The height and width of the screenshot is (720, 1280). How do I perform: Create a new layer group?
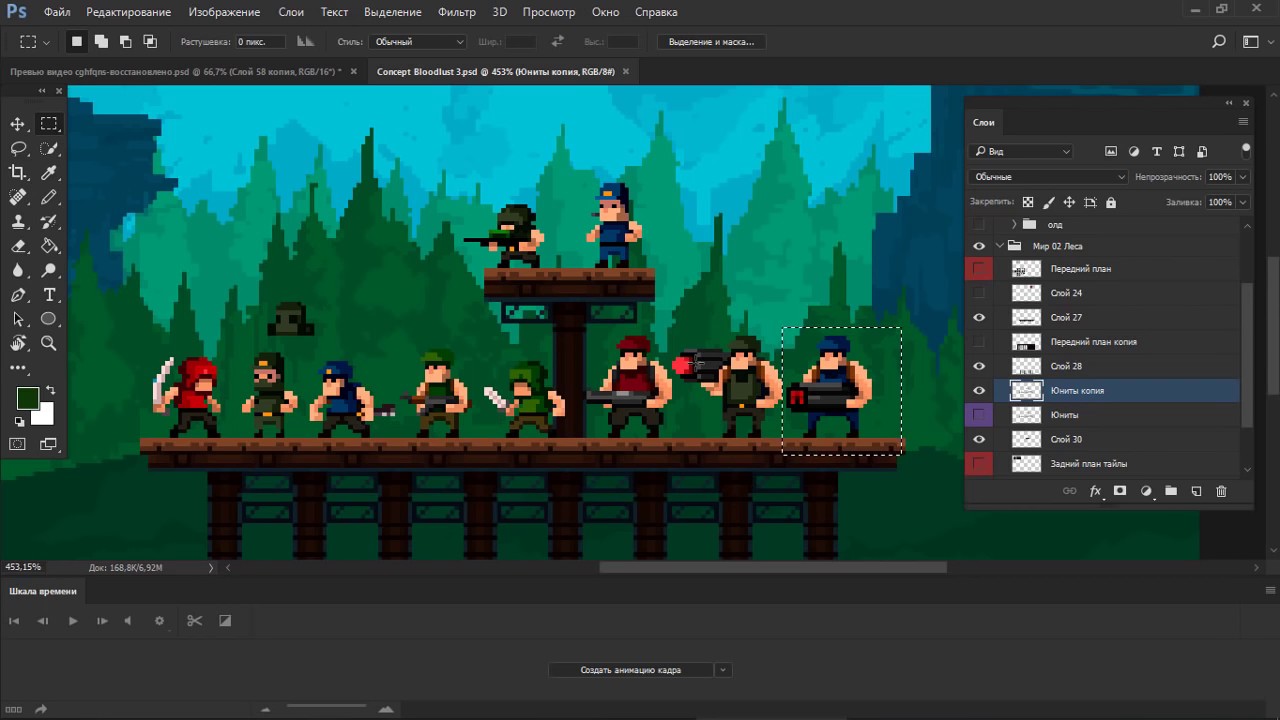1171,491
